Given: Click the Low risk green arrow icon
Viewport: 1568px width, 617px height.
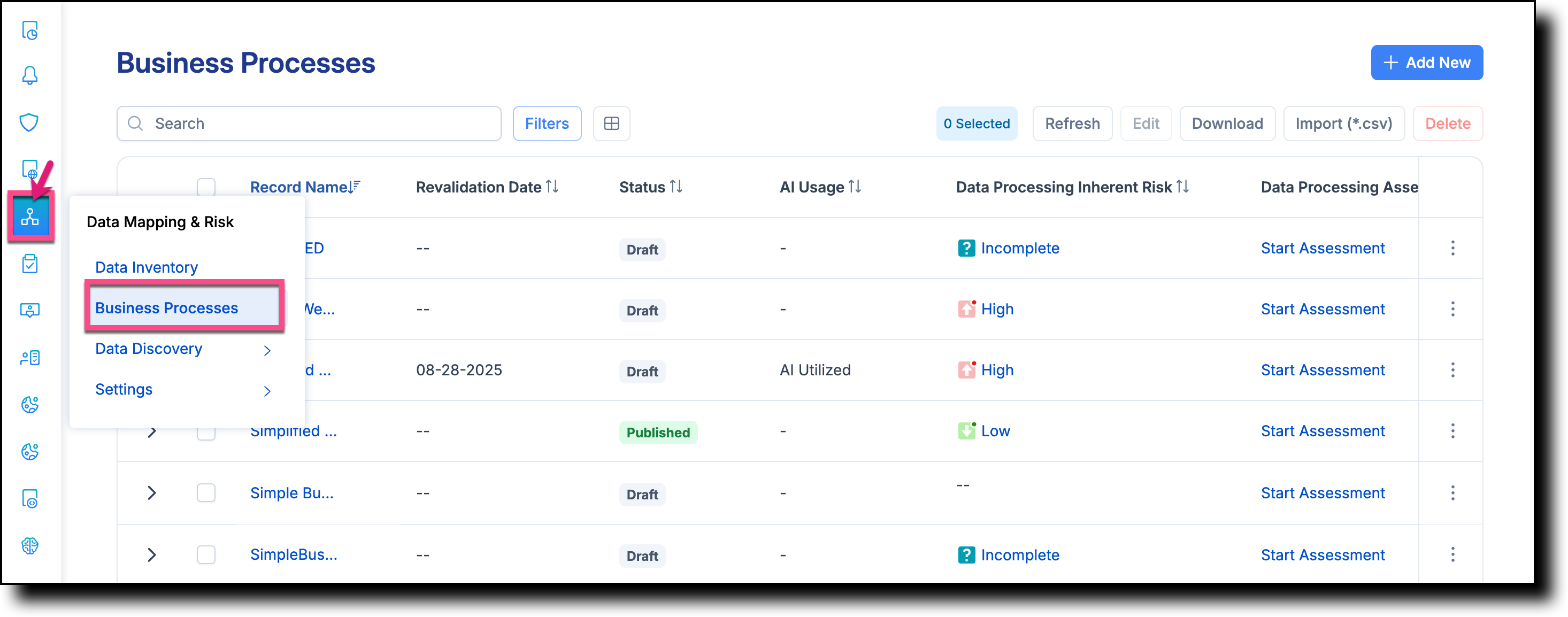Looking at the screenshot, I should [x=966, y=430].
